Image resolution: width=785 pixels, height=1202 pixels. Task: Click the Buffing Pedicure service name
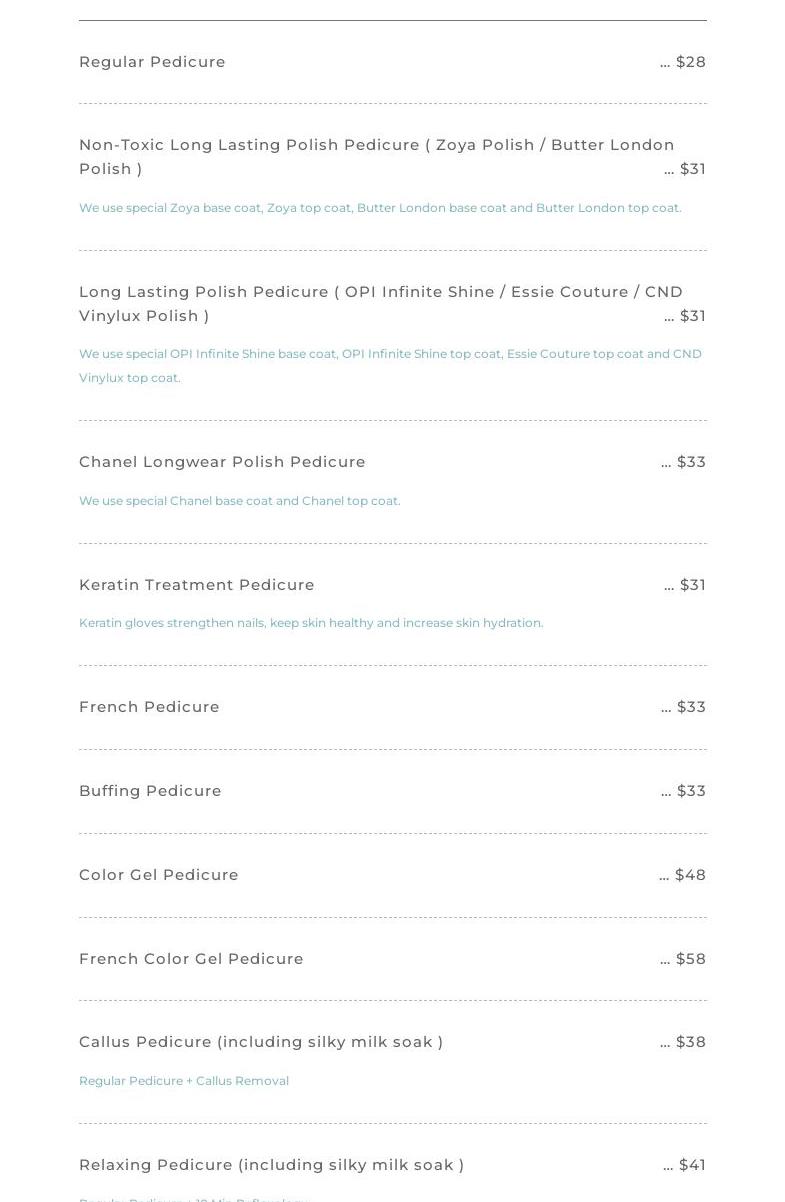(x=150, y=791)
